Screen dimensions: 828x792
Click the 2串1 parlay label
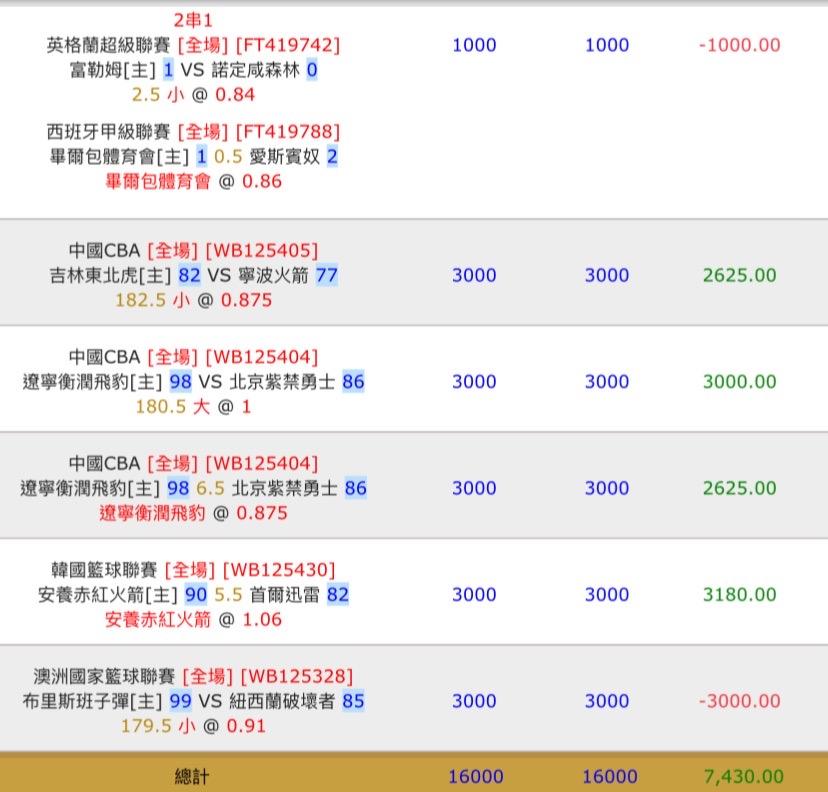pos(193,20)
